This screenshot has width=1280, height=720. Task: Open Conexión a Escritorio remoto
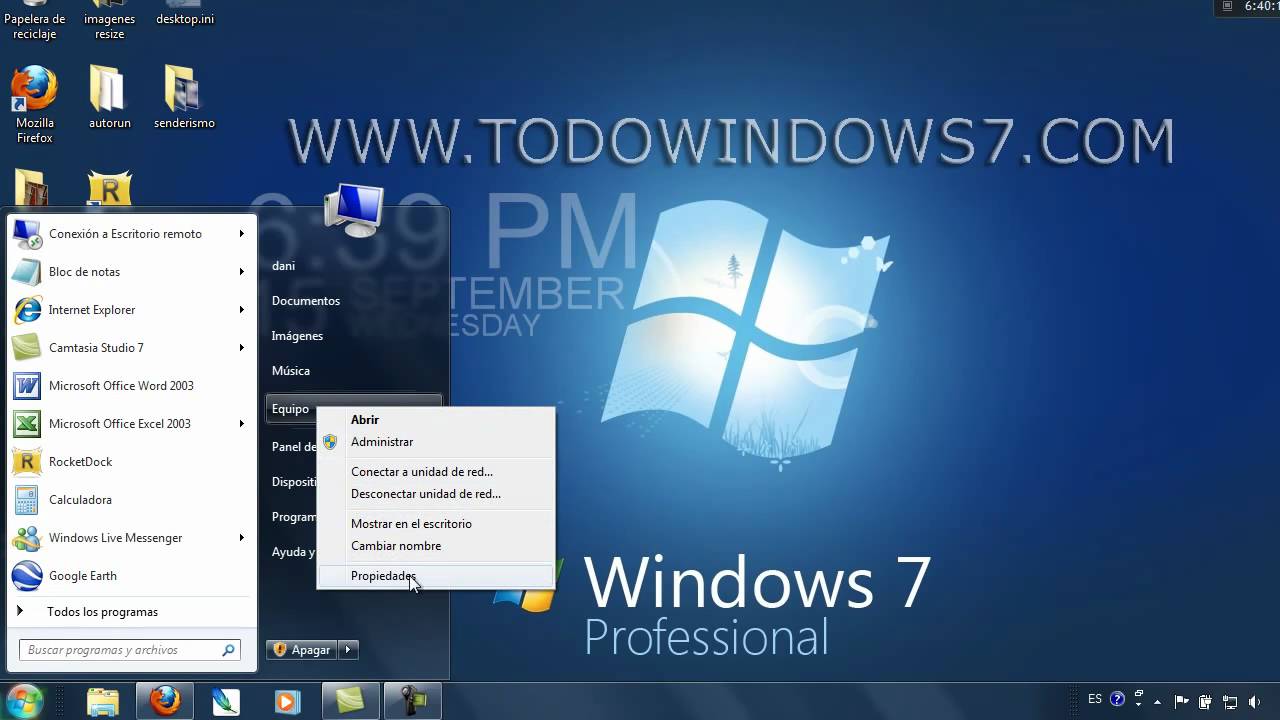(x=130, y=234)
